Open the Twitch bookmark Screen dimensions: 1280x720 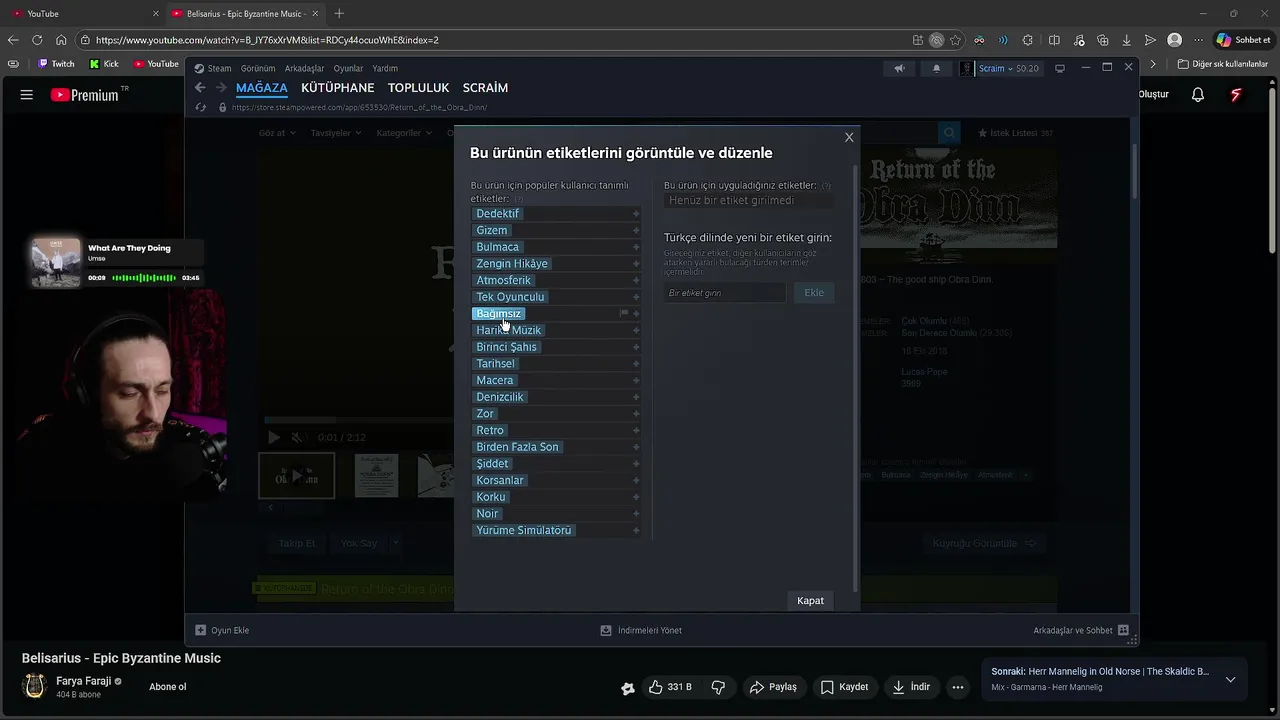pyautogui.click(x=56, y=64)
